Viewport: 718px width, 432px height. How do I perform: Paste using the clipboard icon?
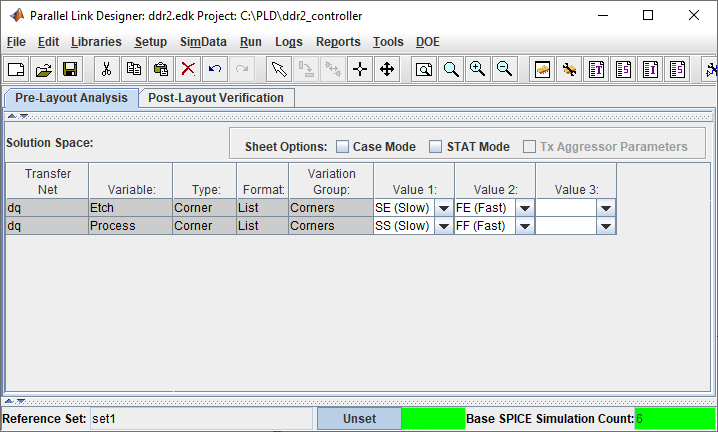click(161, 69)
